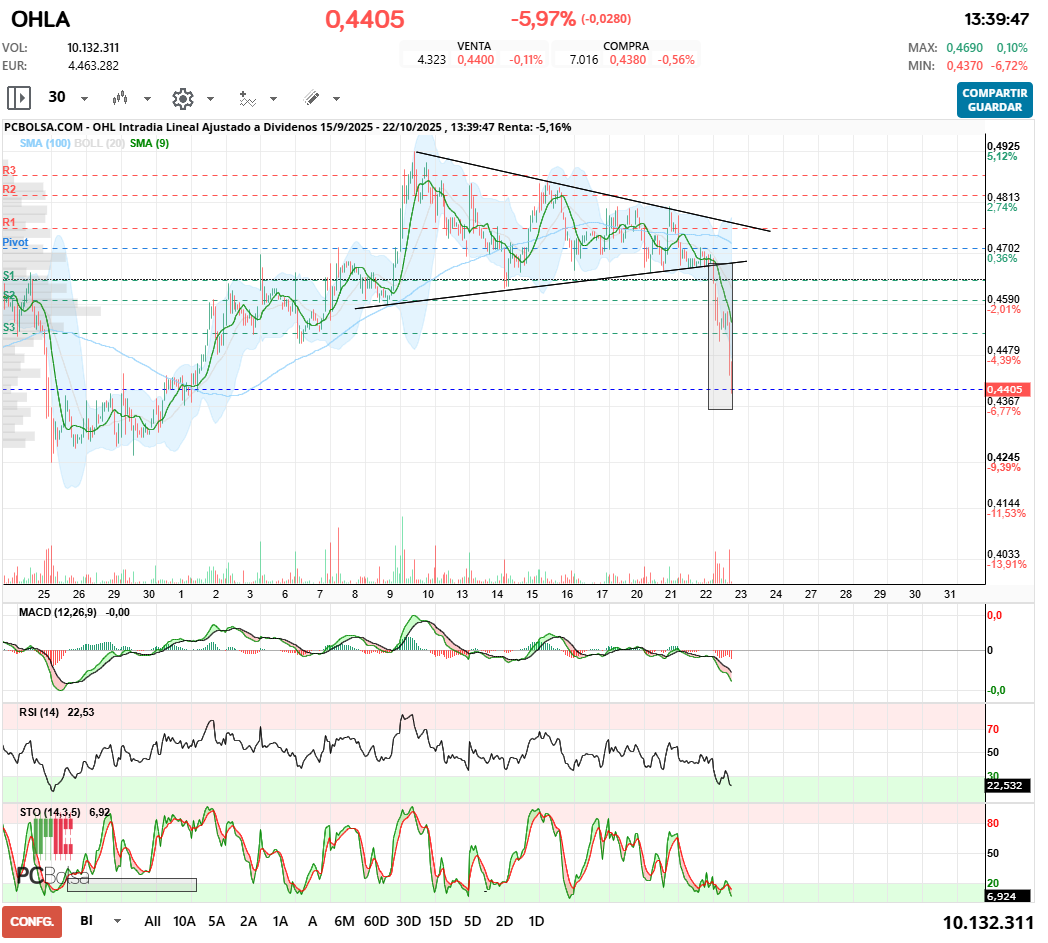The height and width of the screenshot is (943, 1048).
Task: Click the COMPARTIR GUARDAR button
Action: 995,100
